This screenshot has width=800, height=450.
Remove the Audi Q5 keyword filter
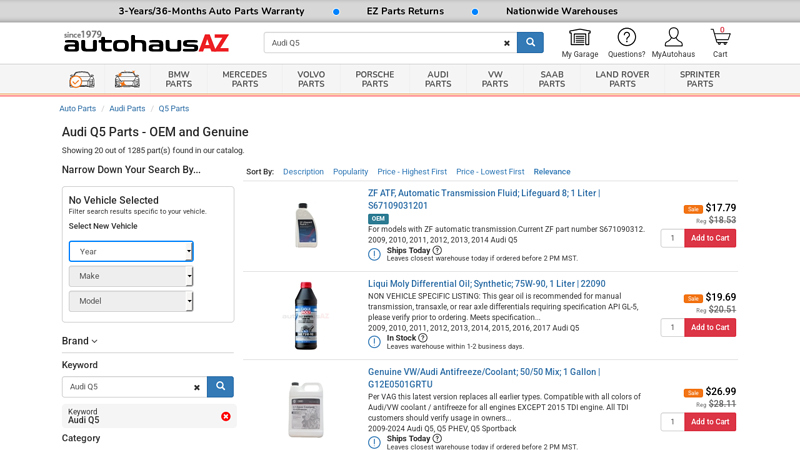click(225, 416)
